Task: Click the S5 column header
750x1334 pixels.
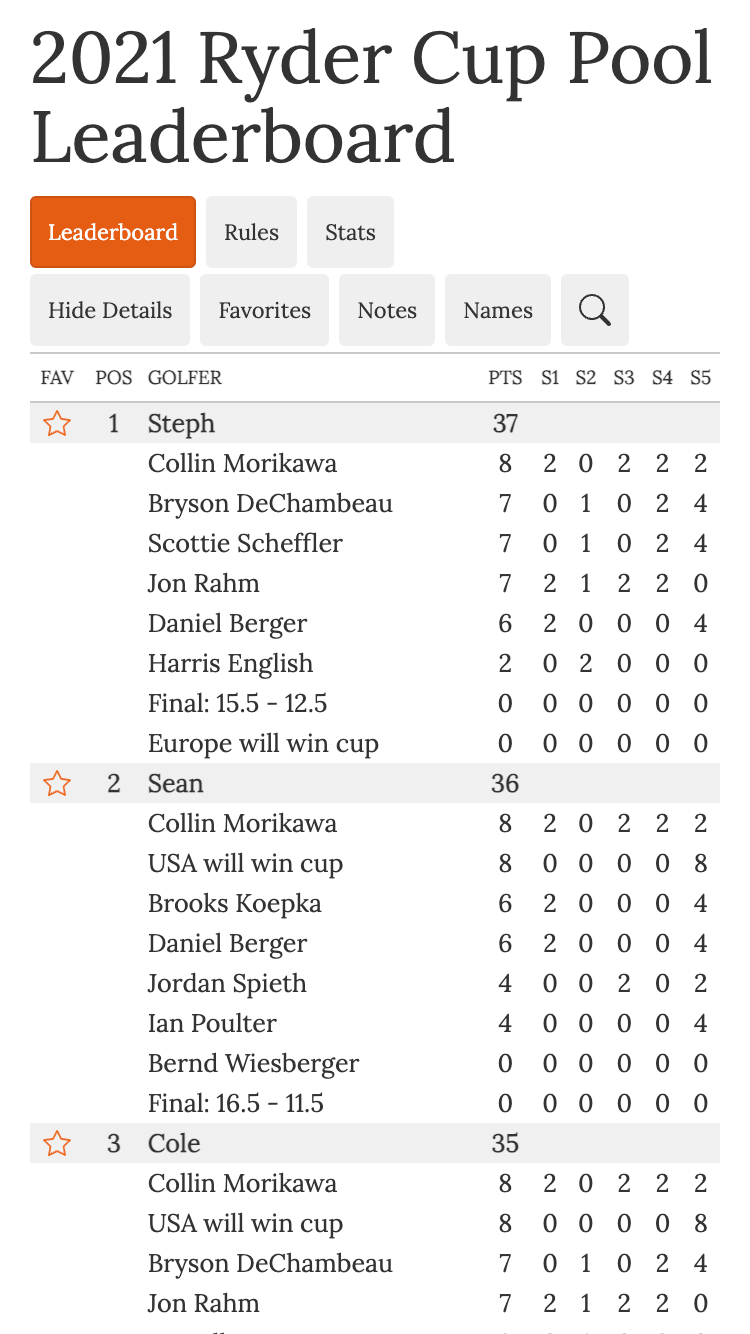Action: [700, 378]
